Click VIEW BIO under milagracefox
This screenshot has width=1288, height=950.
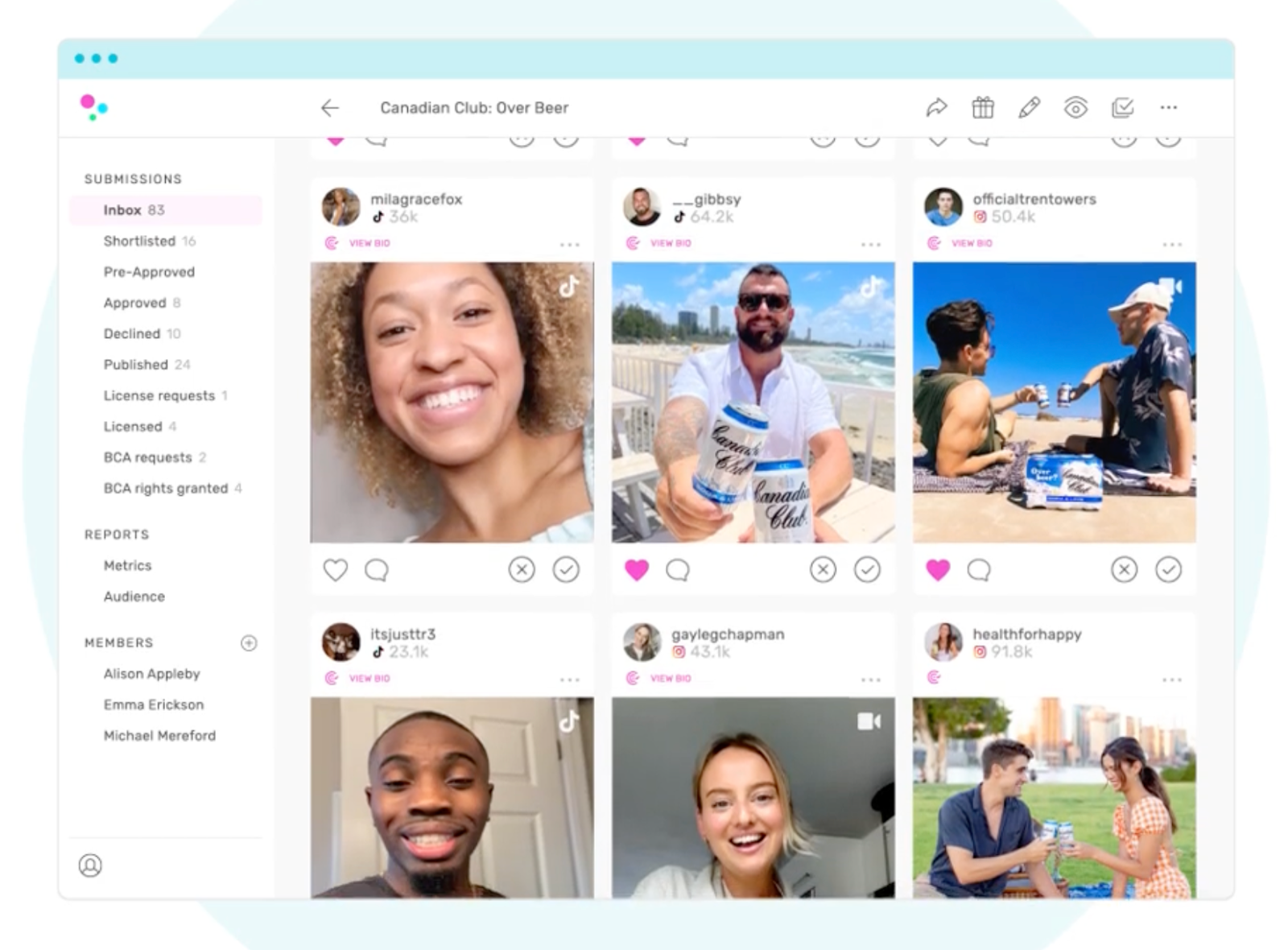367,242
